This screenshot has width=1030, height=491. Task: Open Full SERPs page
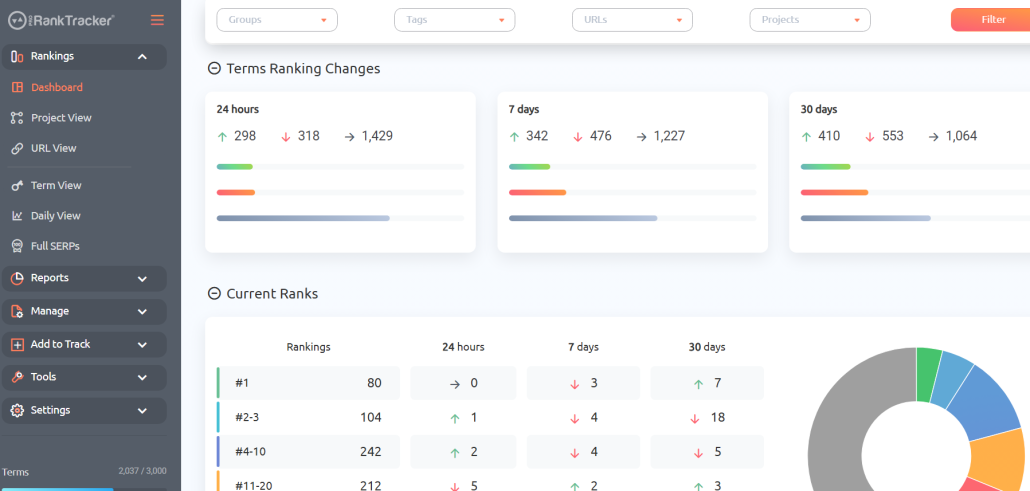point(55,246)
